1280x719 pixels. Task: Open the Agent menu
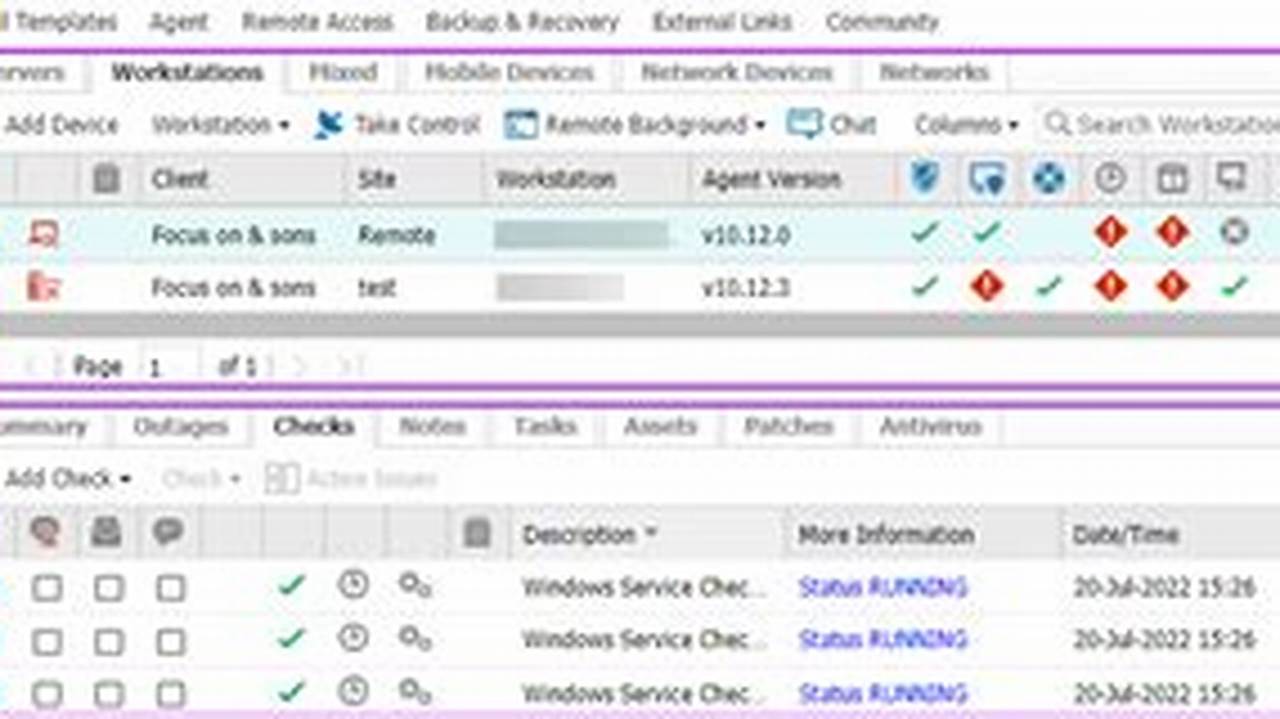(179, 21)
